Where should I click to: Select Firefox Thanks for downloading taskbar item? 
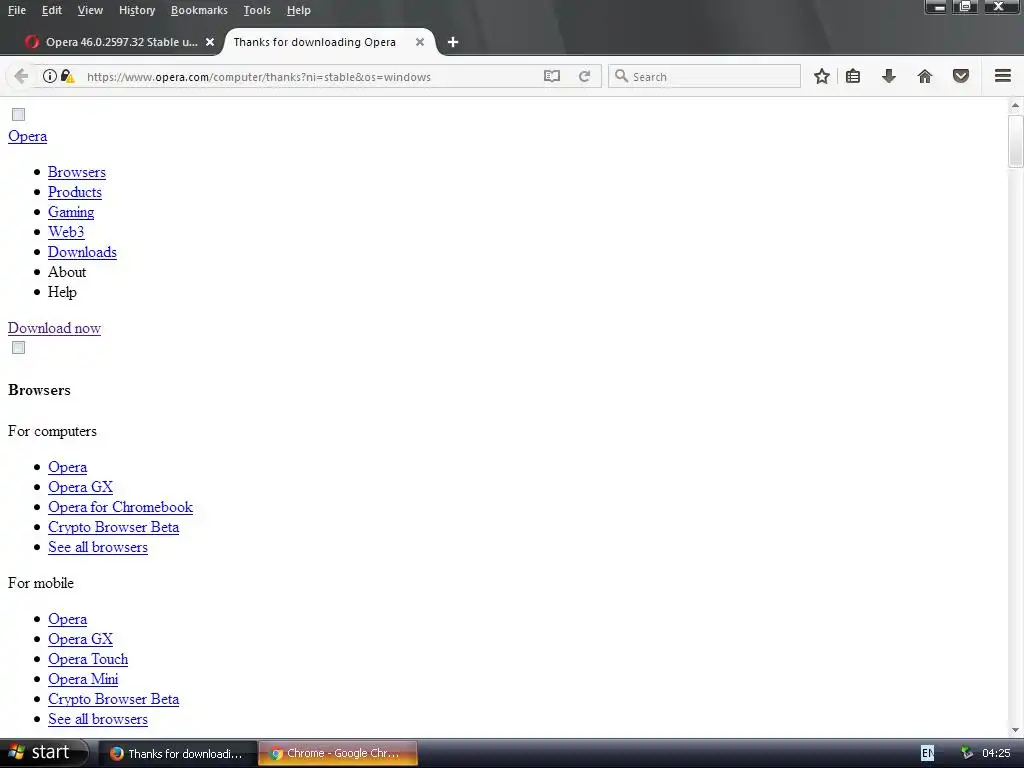[x=177, y=753]
